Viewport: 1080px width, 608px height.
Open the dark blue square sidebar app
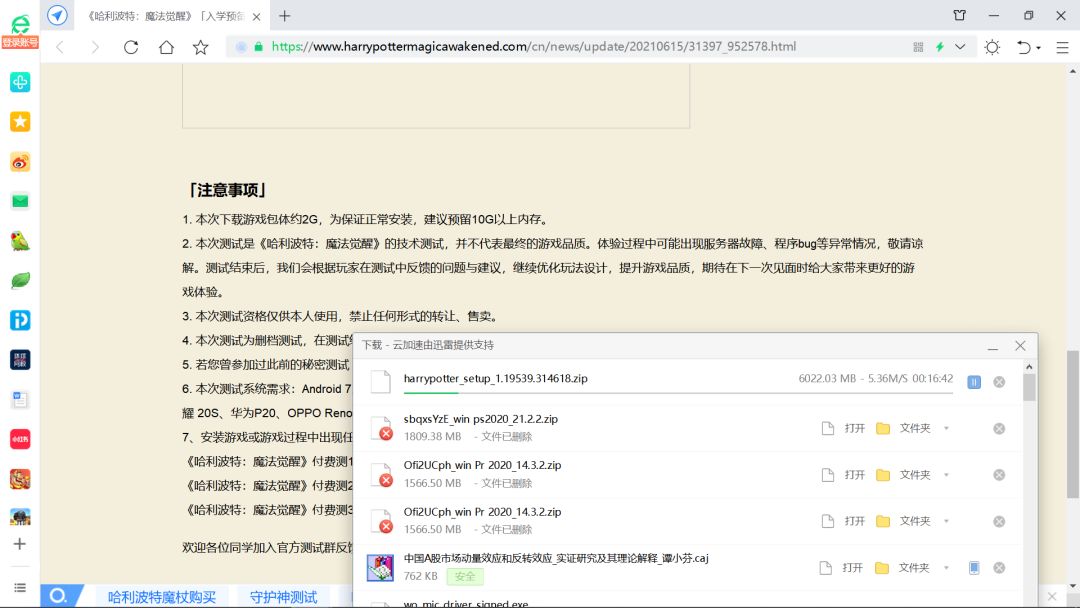click(x=20, y=360)
